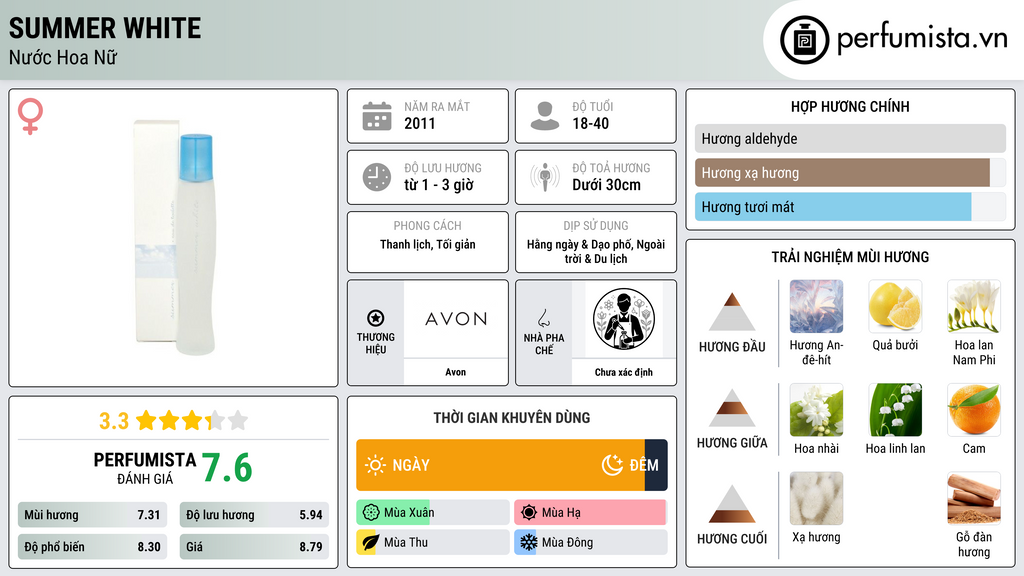The image size is (1024, 576).
Task: Click the Mùa Xuân season bar
Action: click(433, 513)
